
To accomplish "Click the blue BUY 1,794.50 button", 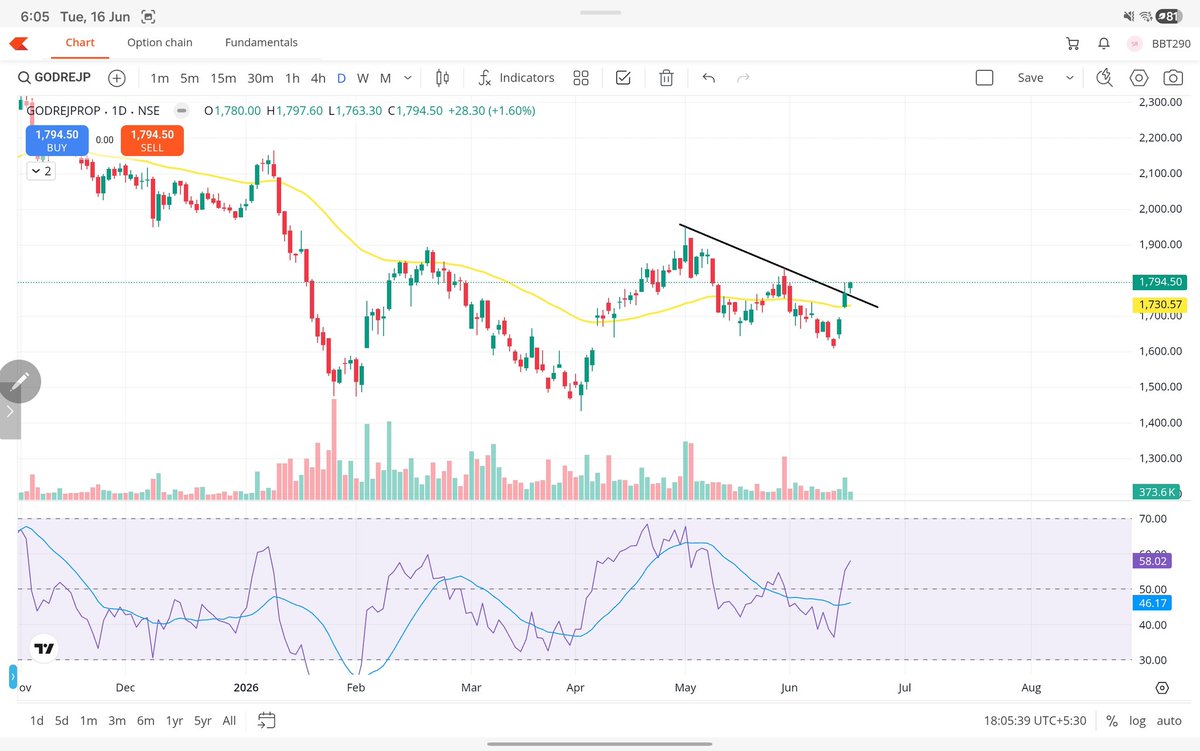I will click(x=57, y=140).
